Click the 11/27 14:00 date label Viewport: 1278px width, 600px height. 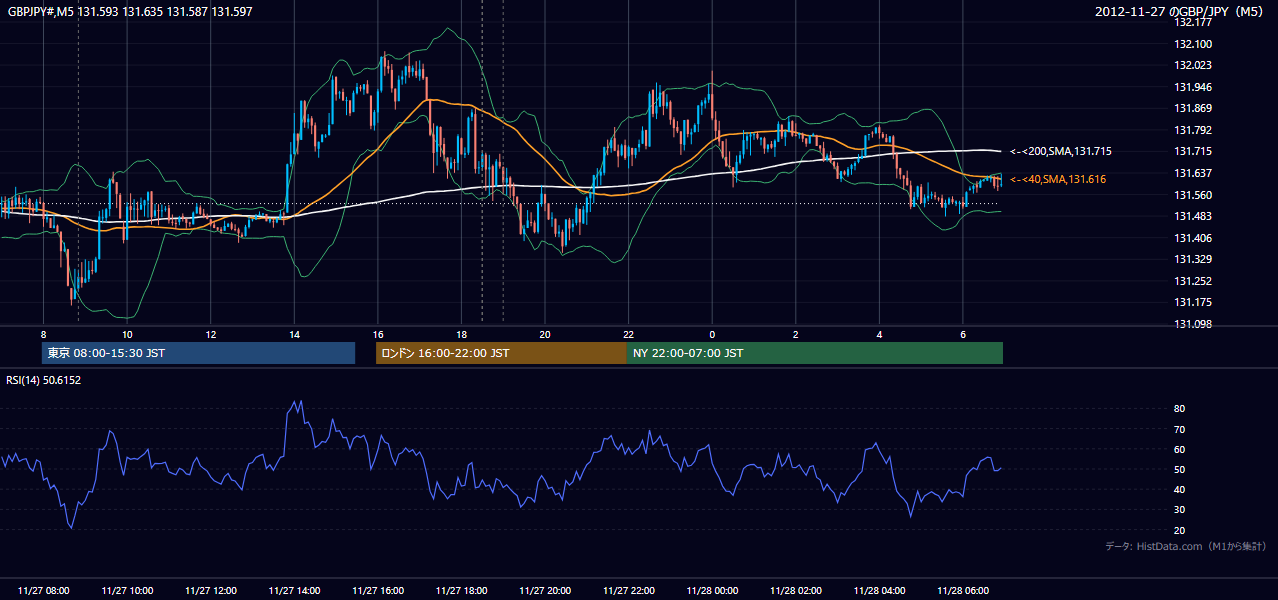coord(294,591)
